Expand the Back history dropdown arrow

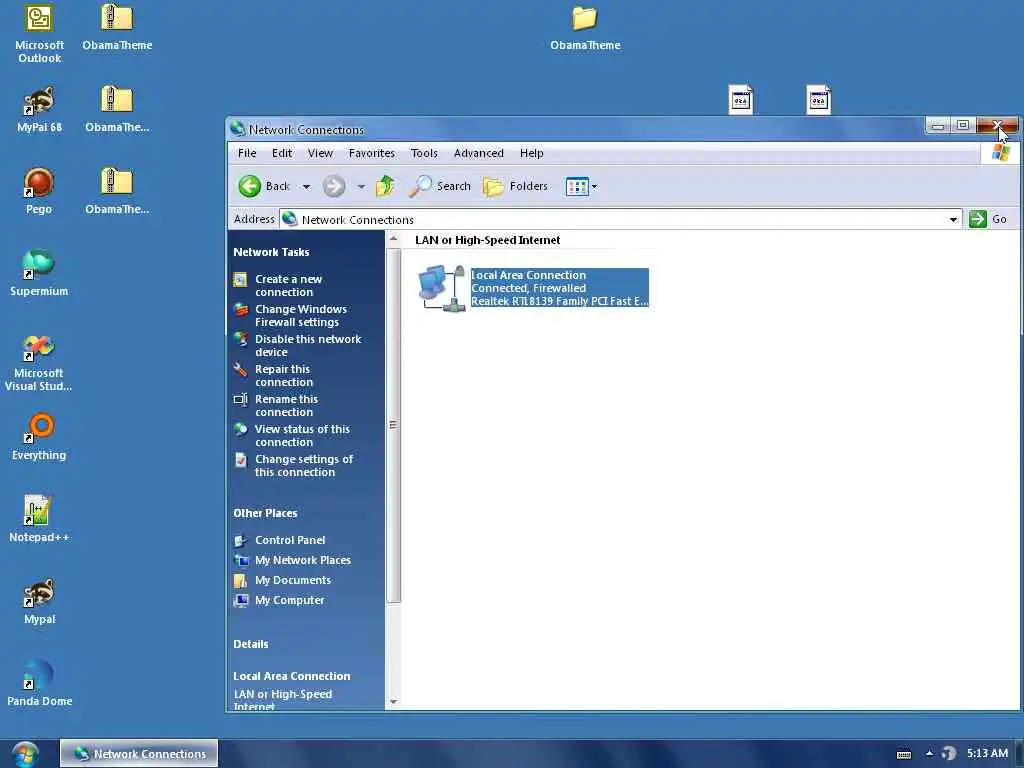306,187
